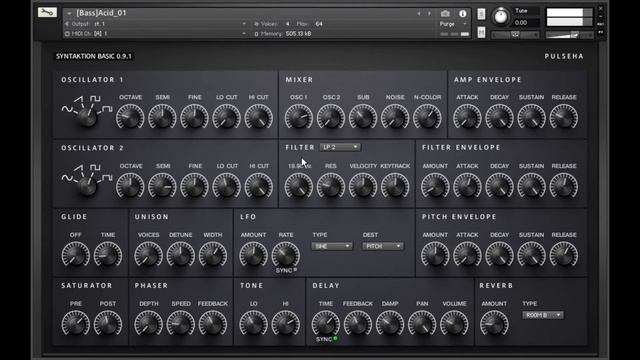Open the snapshot camera icon
Screen dimensions: 640x360
[445, 13]
